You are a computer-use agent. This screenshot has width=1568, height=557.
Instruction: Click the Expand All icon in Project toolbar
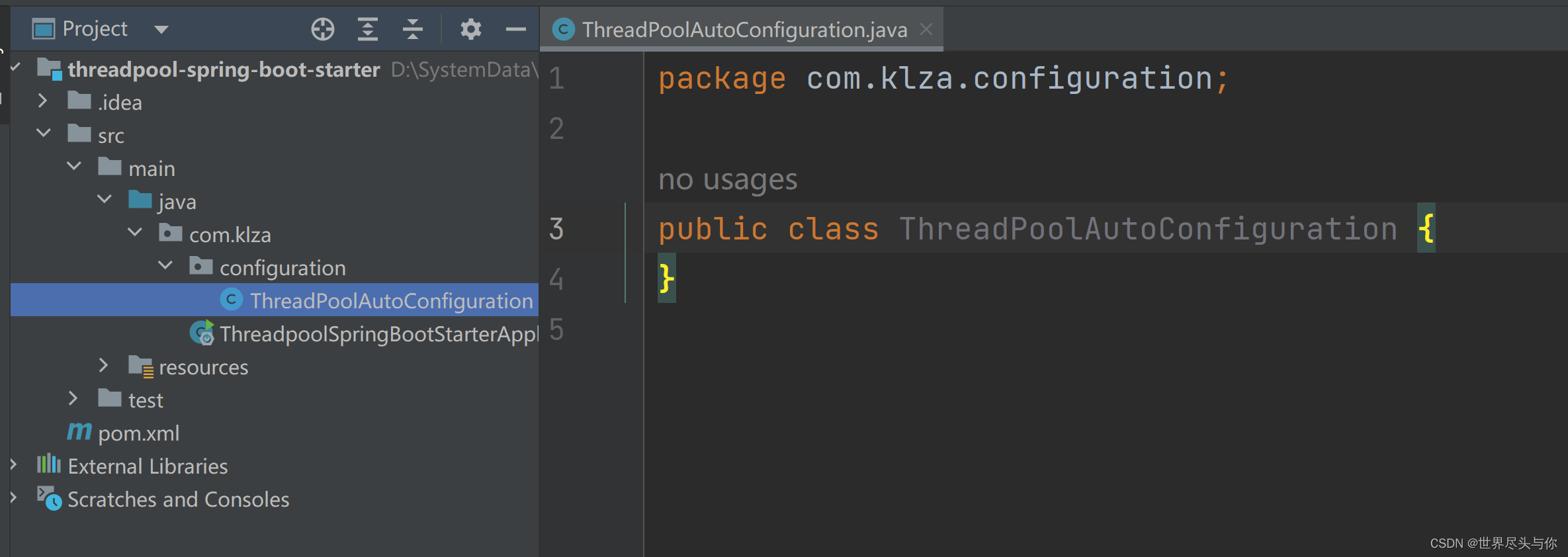coord(367,28)
